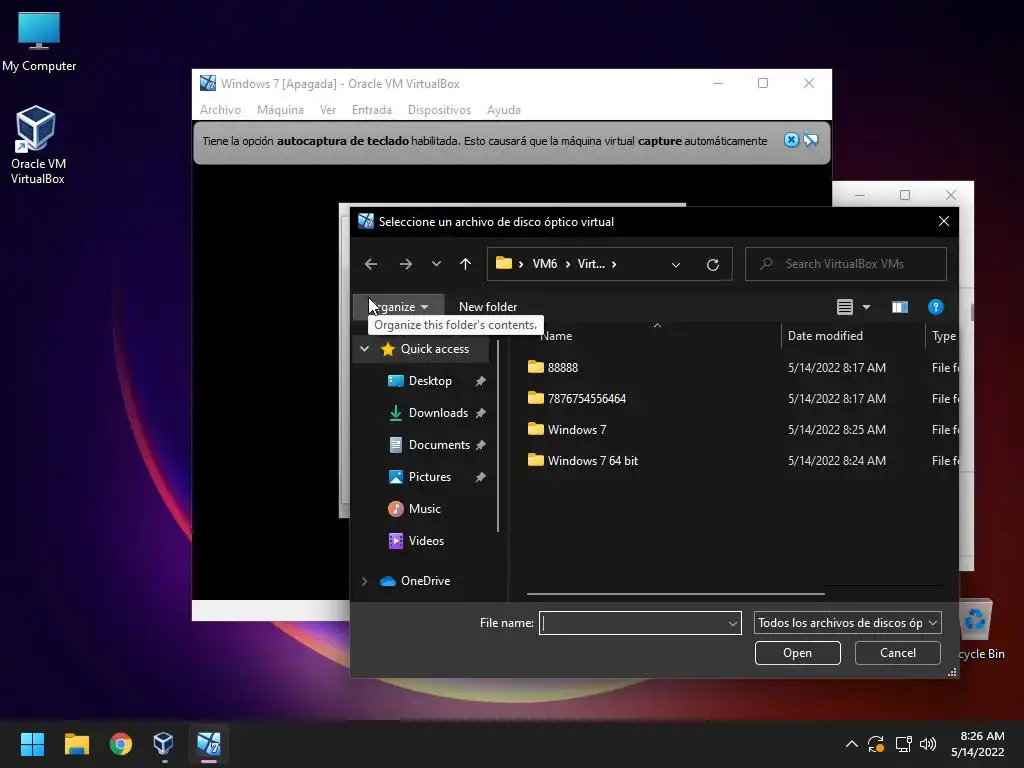Open the Máquina menu in VirtualBox
Screen dimensions: 1024x768
(x=280, y=110)
